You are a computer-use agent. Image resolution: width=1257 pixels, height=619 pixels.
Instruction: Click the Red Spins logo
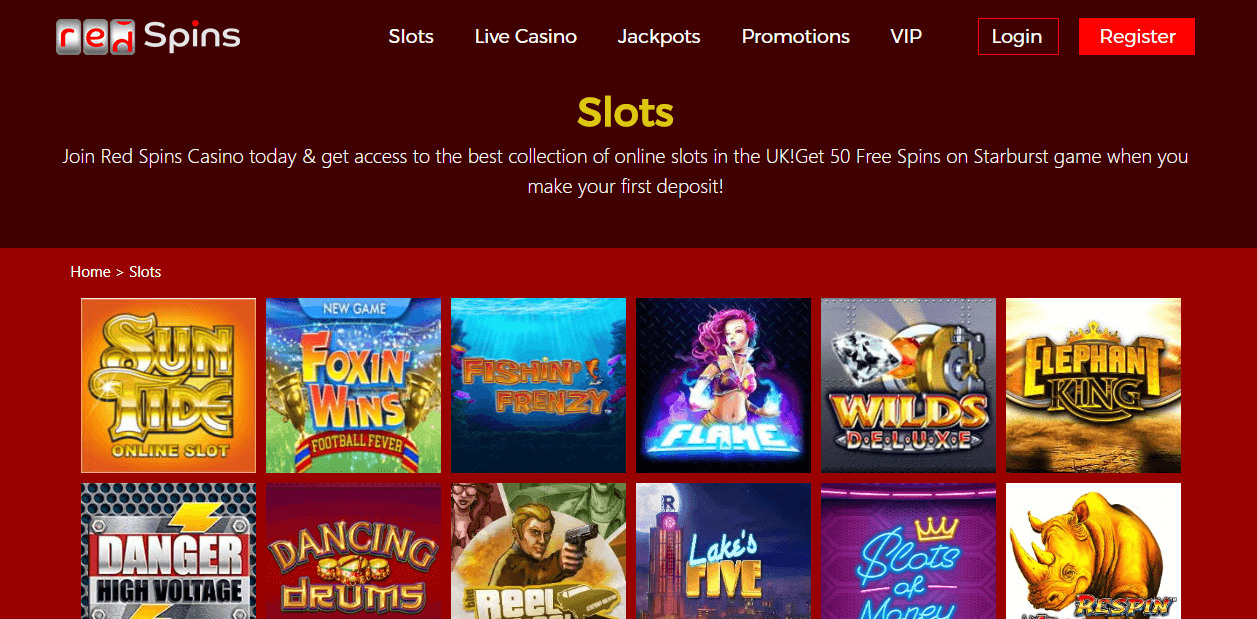tap(148, 37)
